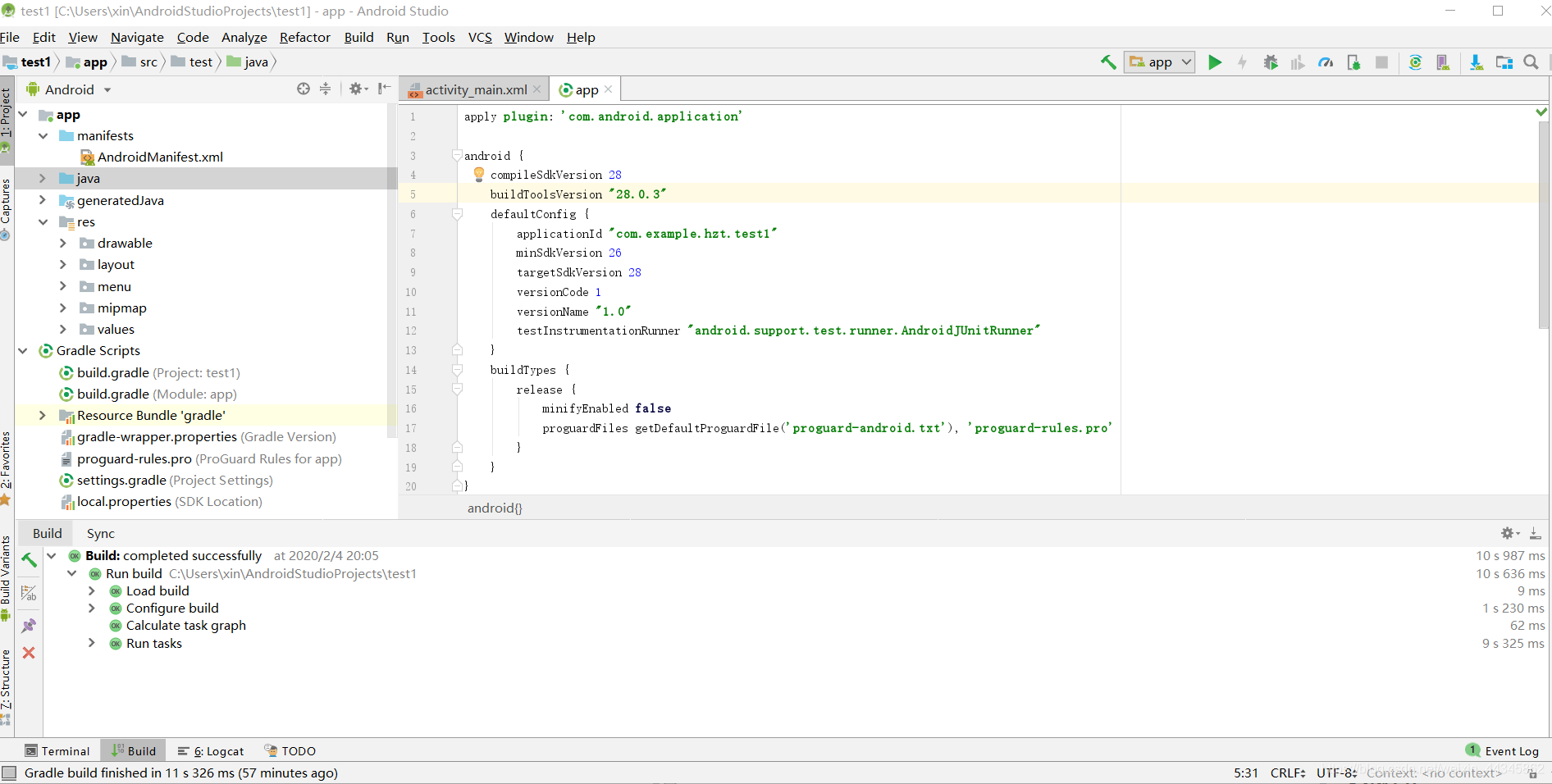Open project panel settings gear

[358, 89]
